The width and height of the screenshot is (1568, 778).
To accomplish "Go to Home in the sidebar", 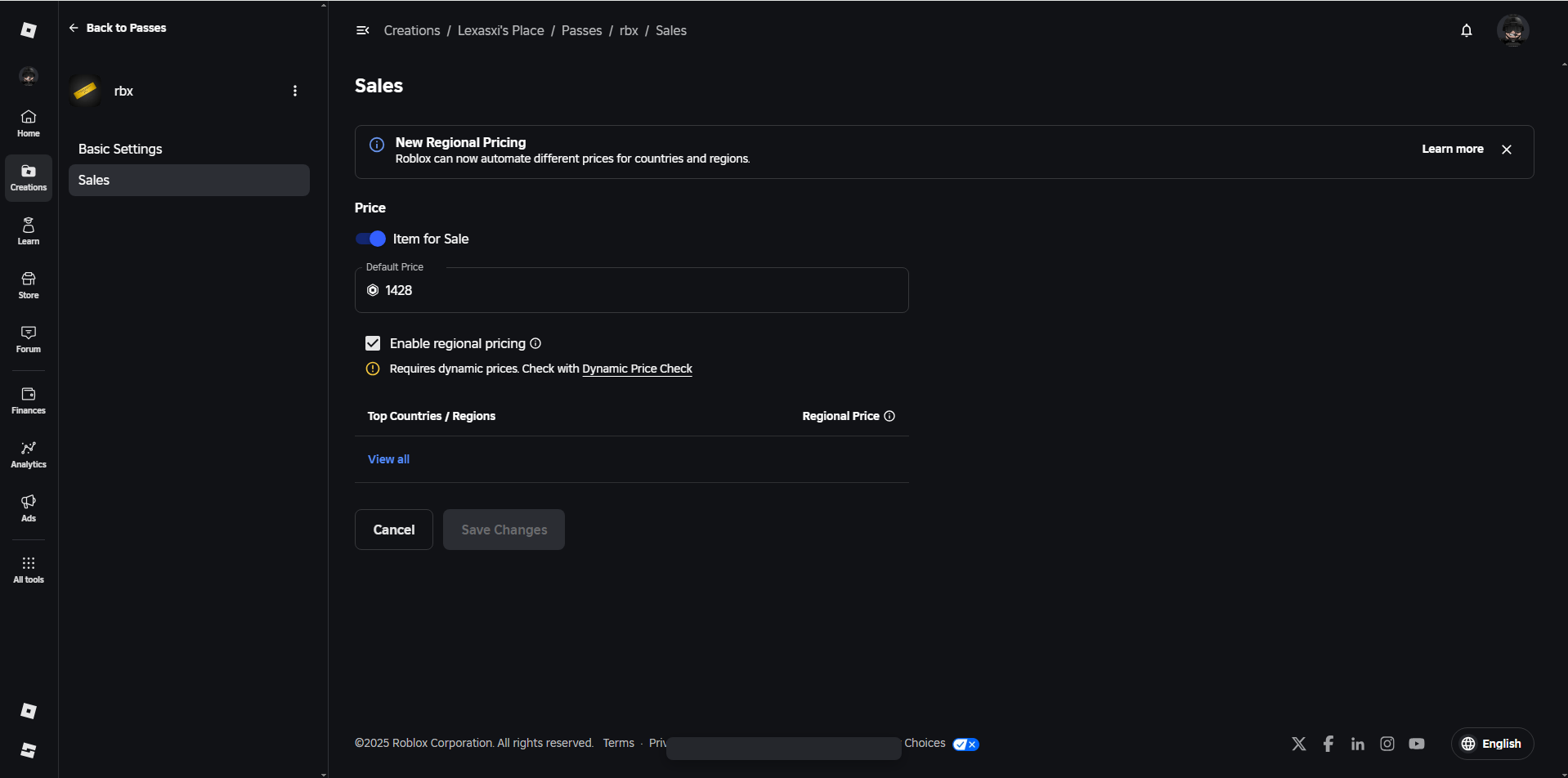I will pos(29,123).
